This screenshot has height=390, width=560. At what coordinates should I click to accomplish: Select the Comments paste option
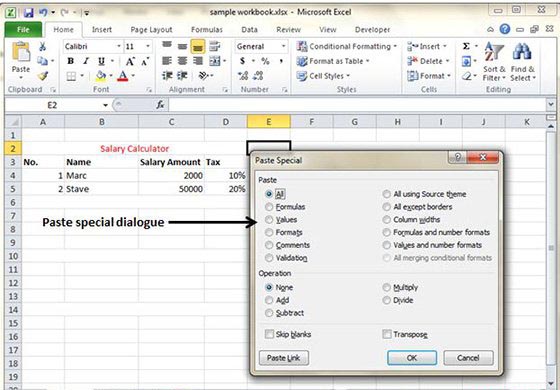tap(288, 245)
